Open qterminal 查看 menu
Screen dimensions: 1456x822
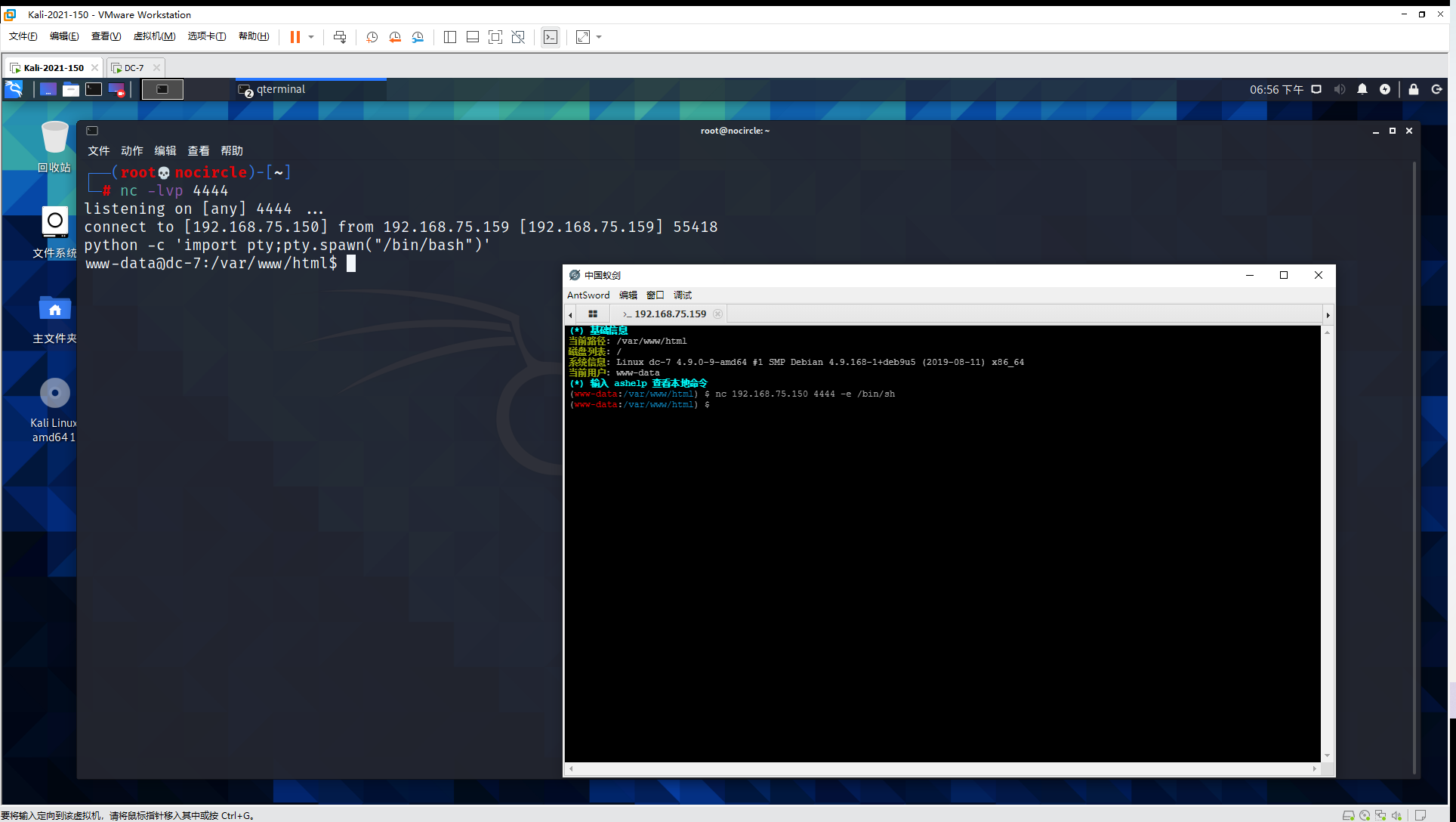tap(199, 151)
